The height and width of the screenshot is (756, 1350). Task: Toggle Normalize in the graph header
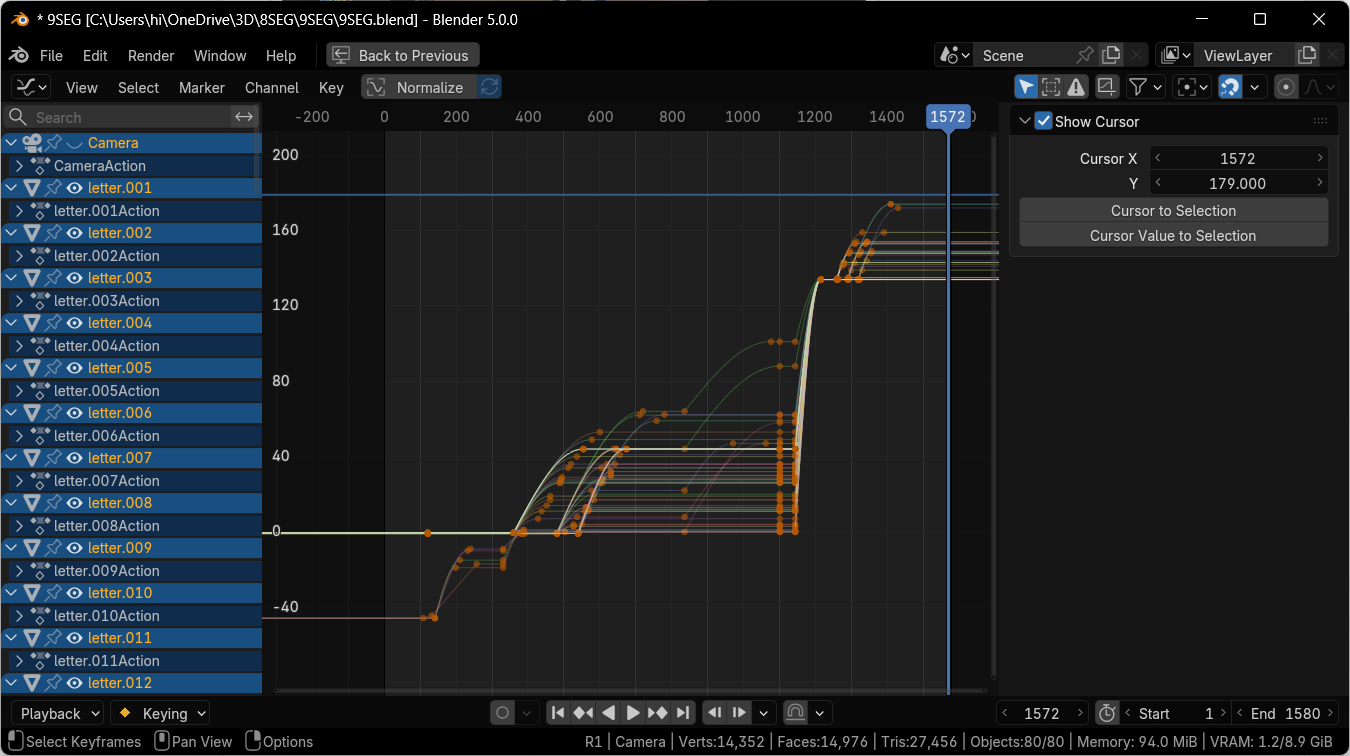419,87
